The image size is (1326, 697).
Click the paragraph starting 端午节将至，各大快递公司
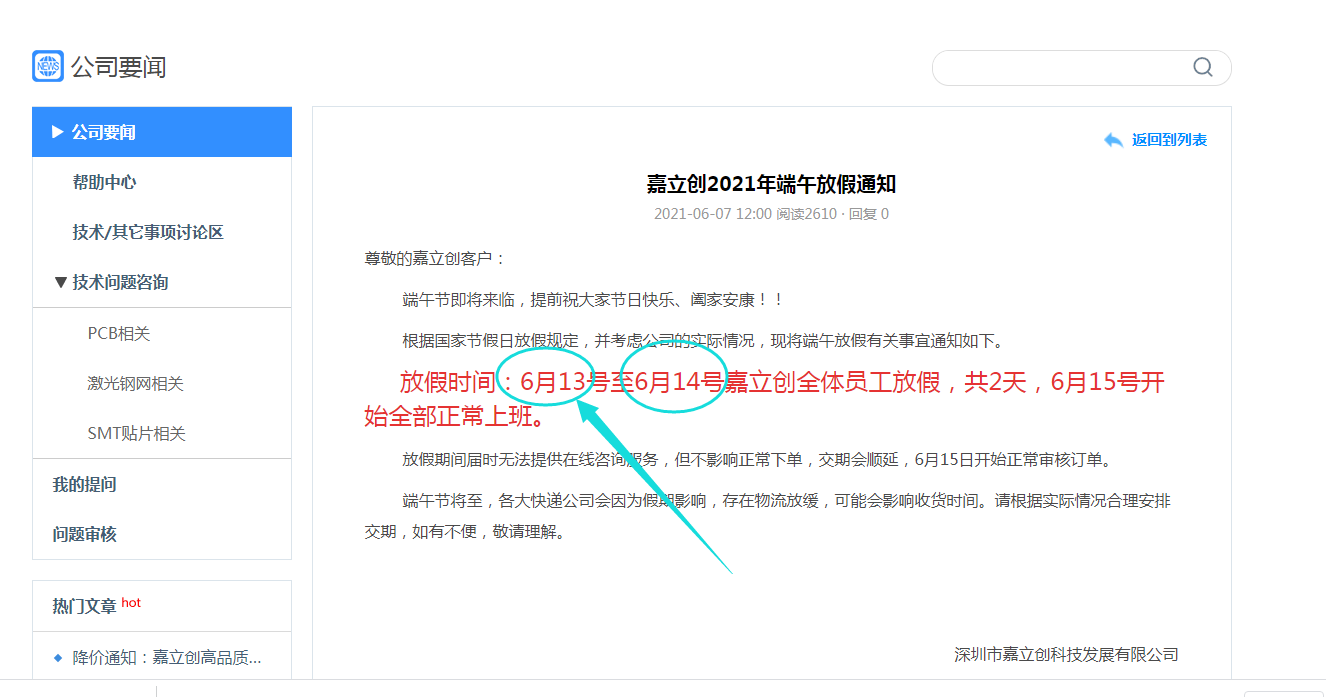tap(767, 516)
